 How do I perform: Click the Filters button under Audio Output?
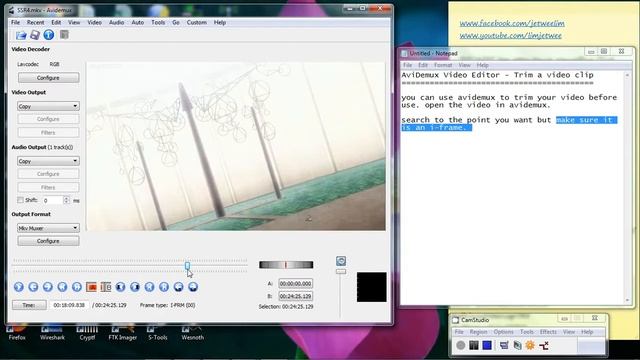48,187
